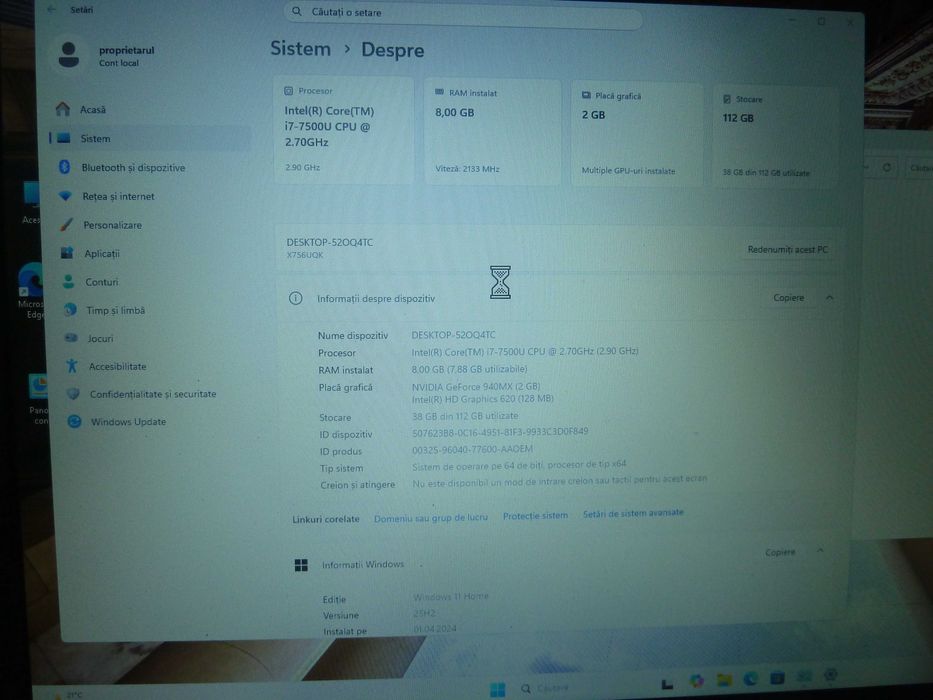Viewport: 933px width, 700px height.
Task: Click 8,00 GB (7,88 GB utilizabile) text
Action: coord(469,369)
